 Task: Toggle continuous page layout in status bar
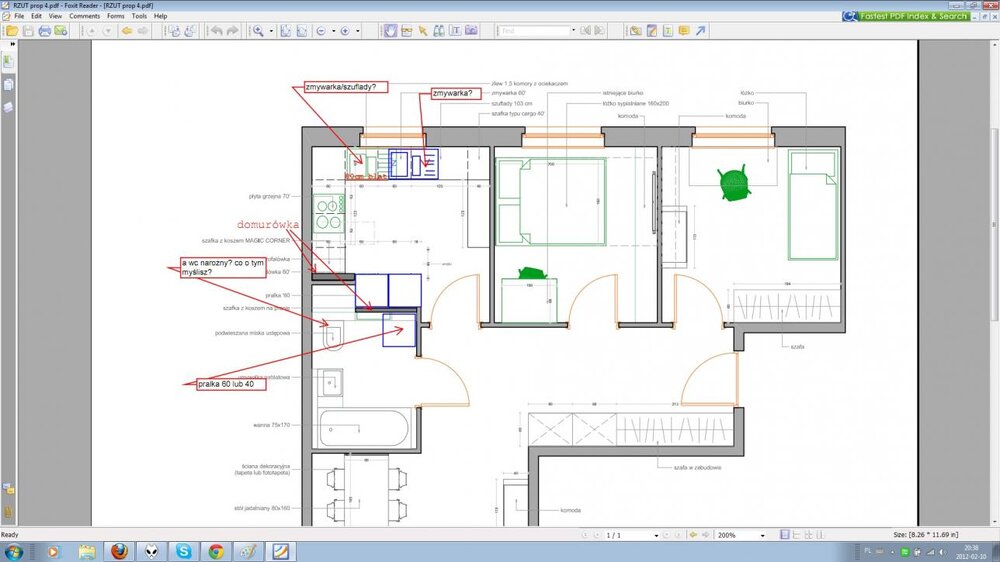tap(797, 535)
